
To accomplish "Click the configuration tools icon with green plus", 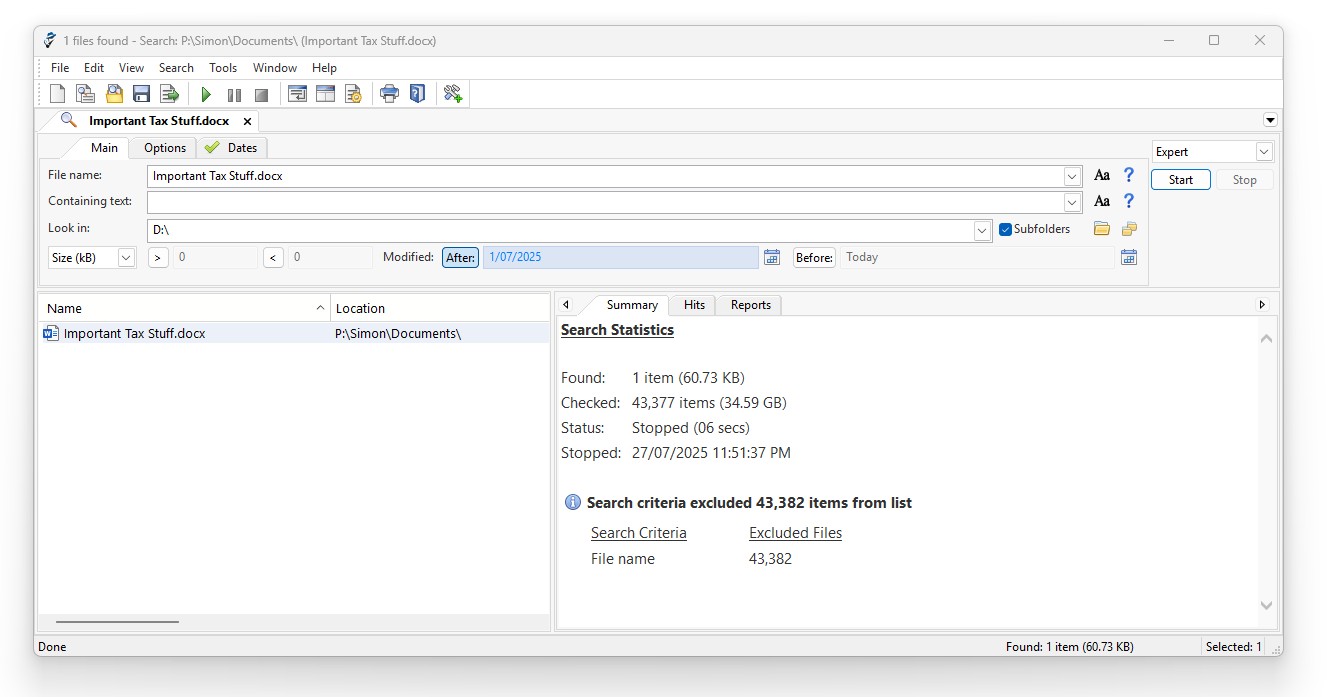I will click(x=453, y=94).
